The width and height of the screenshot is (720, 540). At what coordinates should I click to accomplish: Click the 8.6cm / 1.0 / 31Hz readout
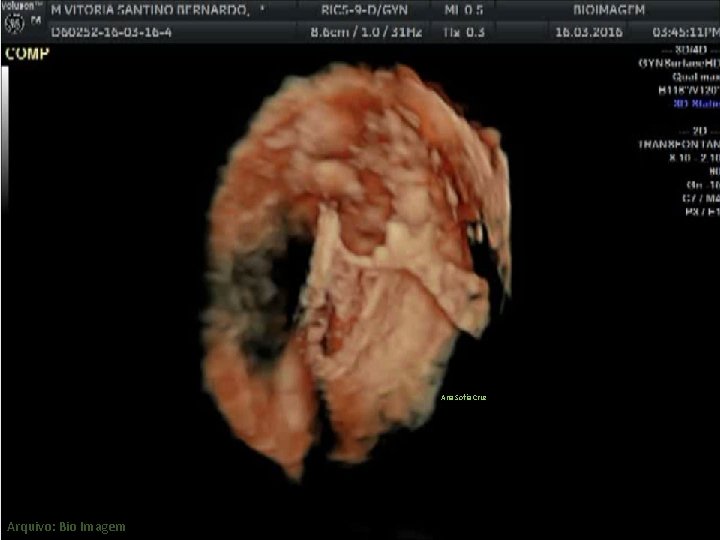pyautogui.click(x=366, y=32)
